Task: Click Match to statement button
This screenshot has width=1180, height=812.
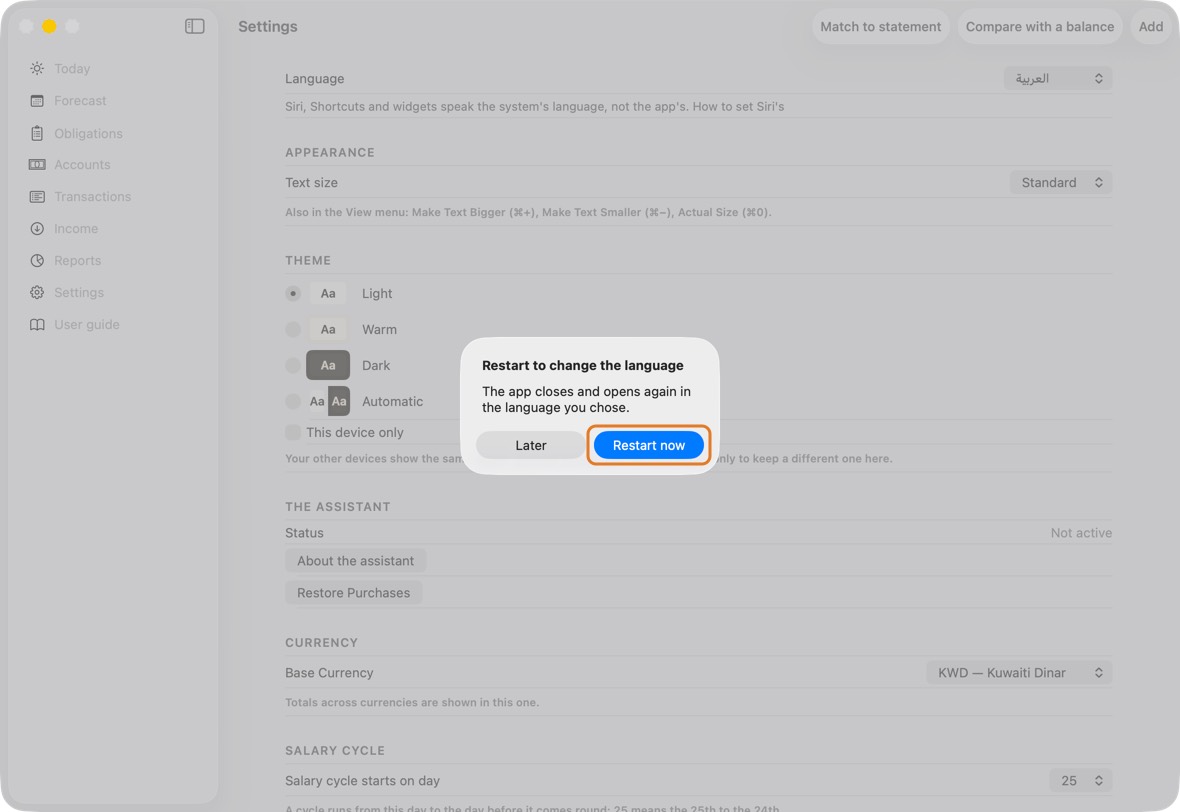Action: pyautogui.click(x=880, y=26)
